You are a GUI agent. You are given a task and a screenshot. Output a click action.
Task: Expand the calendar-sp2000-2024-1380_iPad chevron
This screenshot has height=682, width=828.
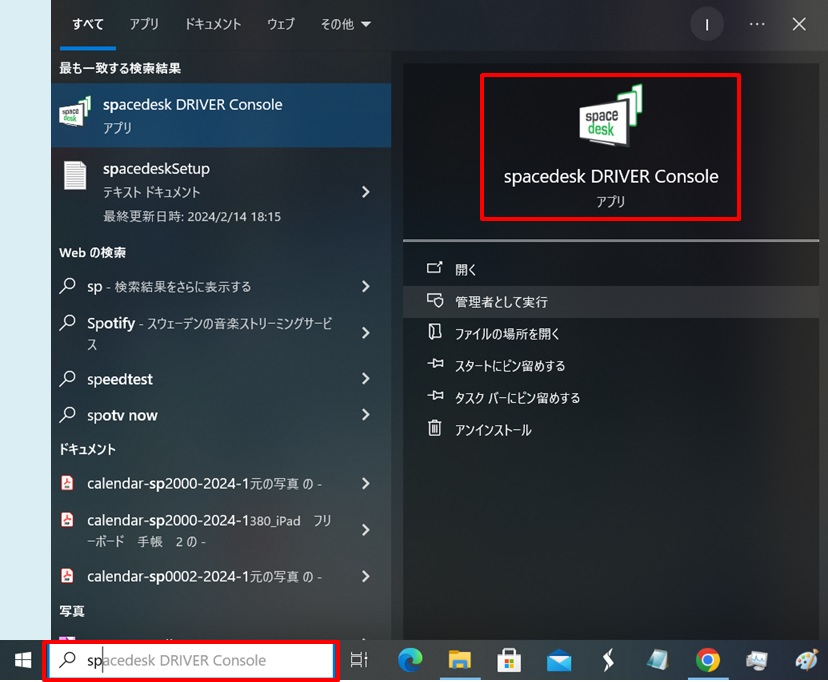[x=365, y=530]
